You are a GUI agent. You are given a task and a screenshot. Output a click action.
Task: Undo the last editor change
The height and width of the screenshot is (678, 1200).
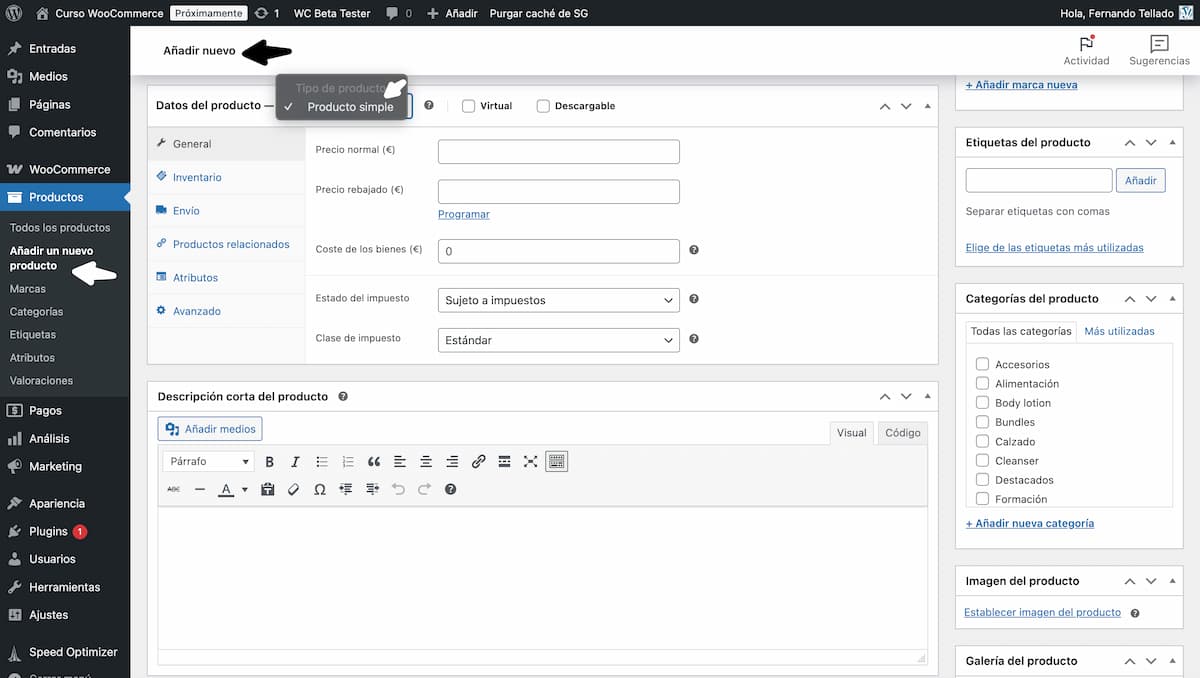[x=399, y=489]
